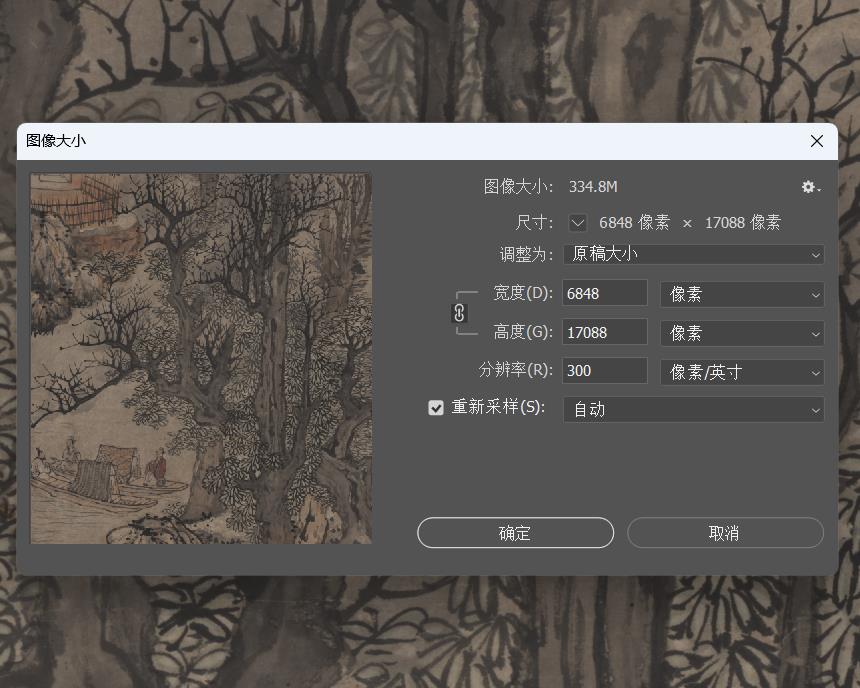
Task: Toggle the constrain proportions chain link icon
Action: (459, 313)
